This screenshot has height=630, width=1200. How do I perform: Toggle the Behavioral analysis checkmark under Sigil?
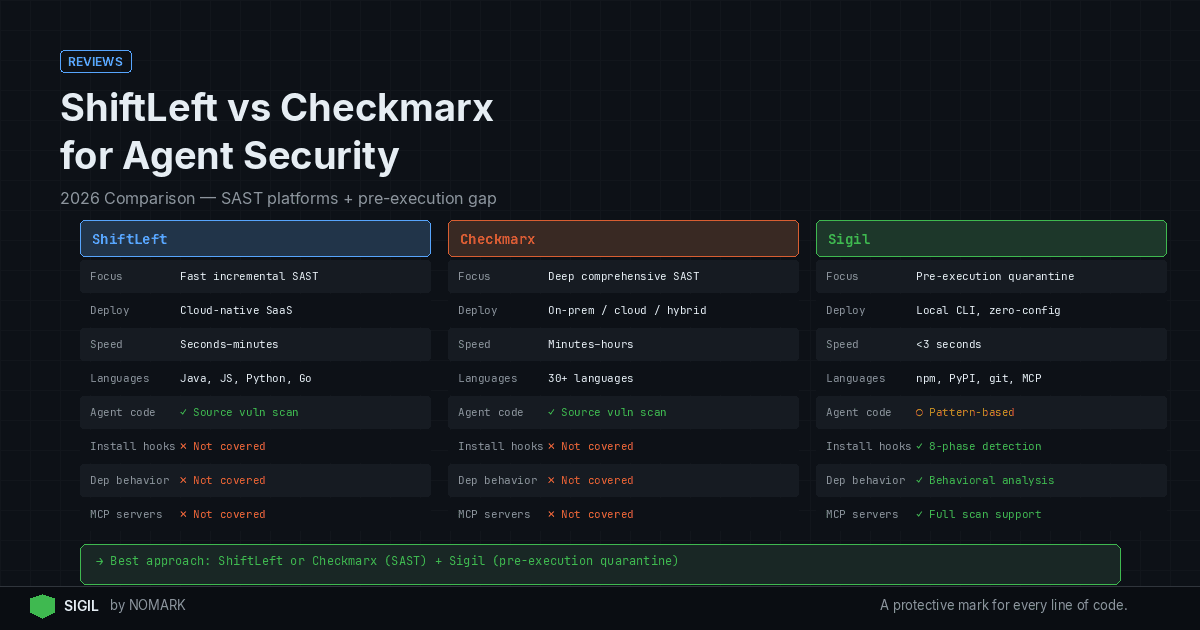(x=920, y=480)
